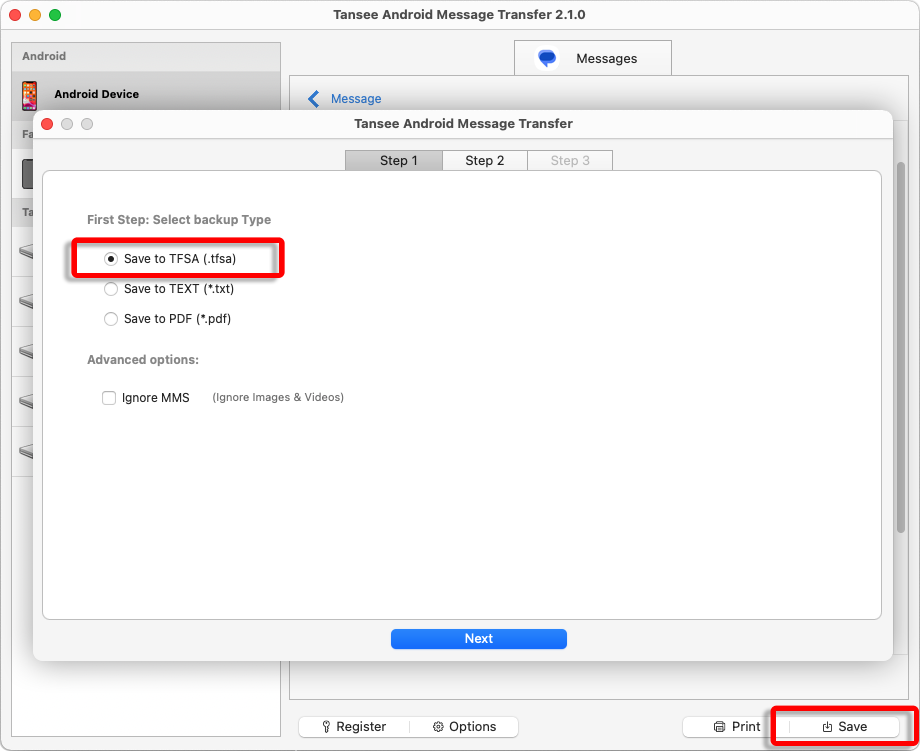The image size is (920, 751).
Task: Click the blue Next button
Action: click(x=479, y=639)
